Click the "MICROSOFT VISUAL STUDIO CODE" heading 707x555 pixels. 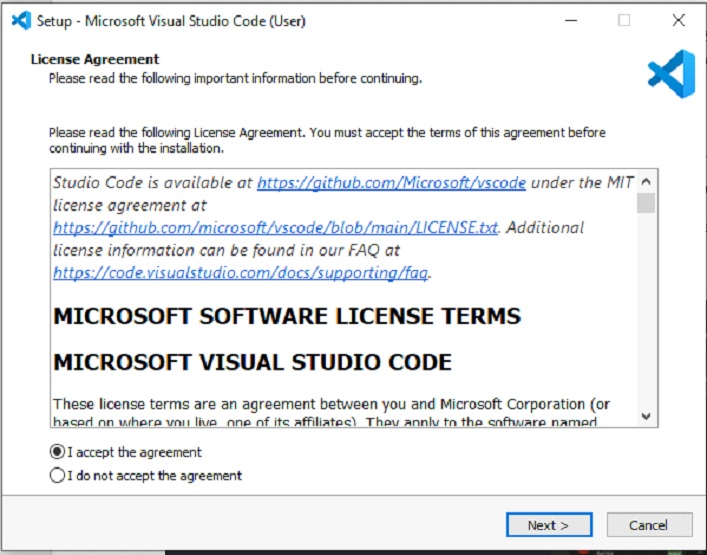(252, 362)
